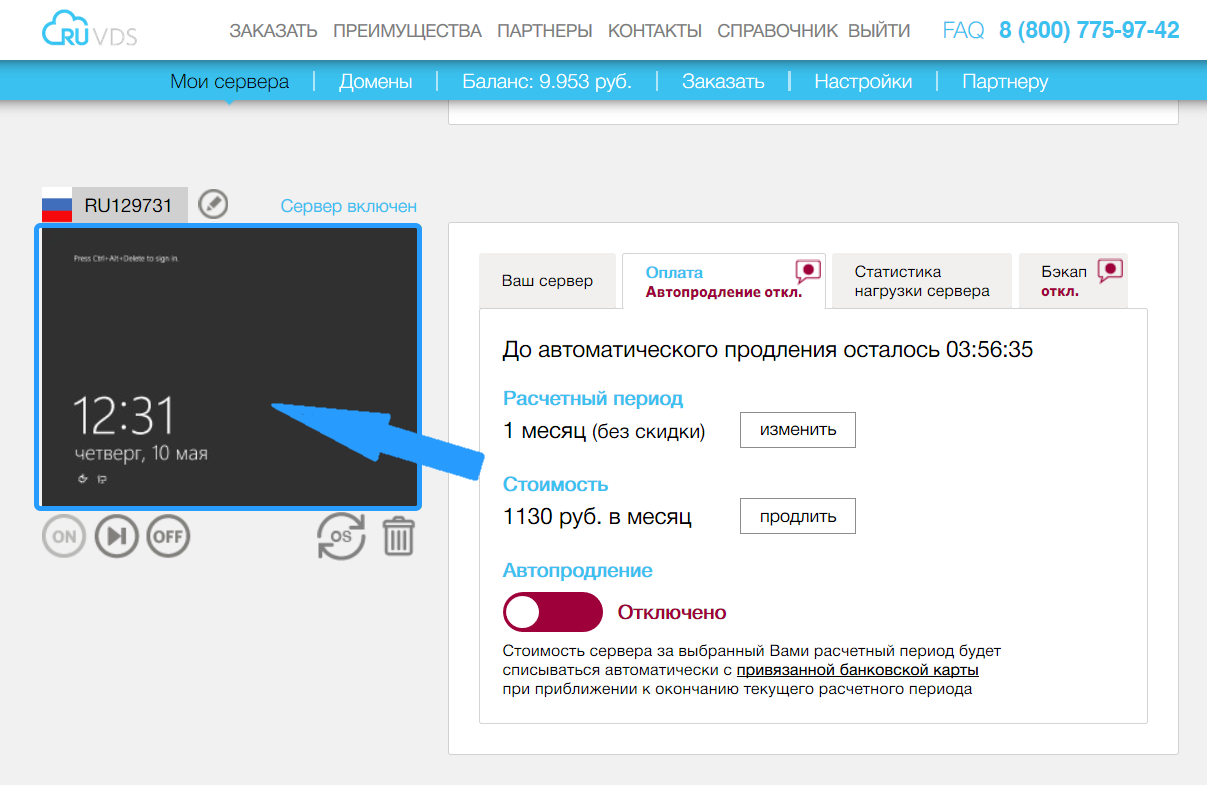Click the продлить button
The height and width of the screenshot is (785, 1207).
coord(797,517)
